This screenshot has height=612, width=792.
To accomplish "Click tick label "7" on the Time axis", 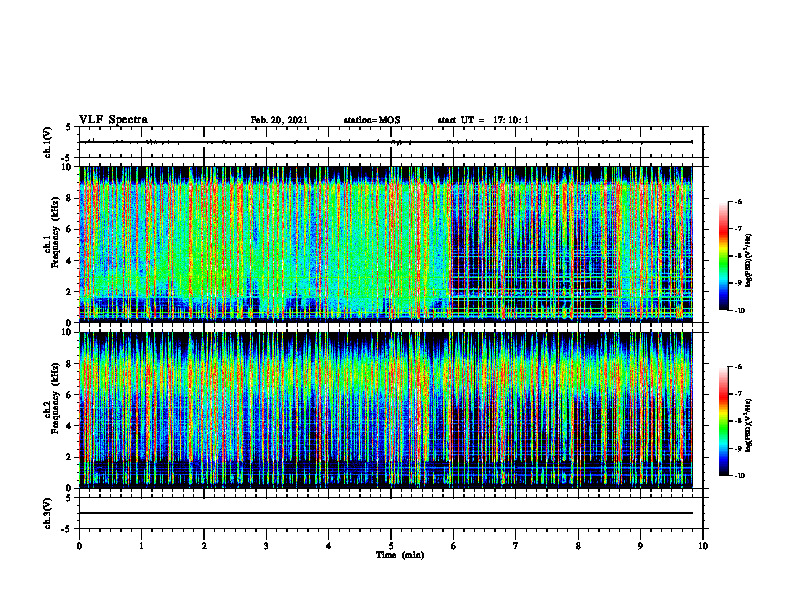I will pyautogui.click(x=516, y=546).
